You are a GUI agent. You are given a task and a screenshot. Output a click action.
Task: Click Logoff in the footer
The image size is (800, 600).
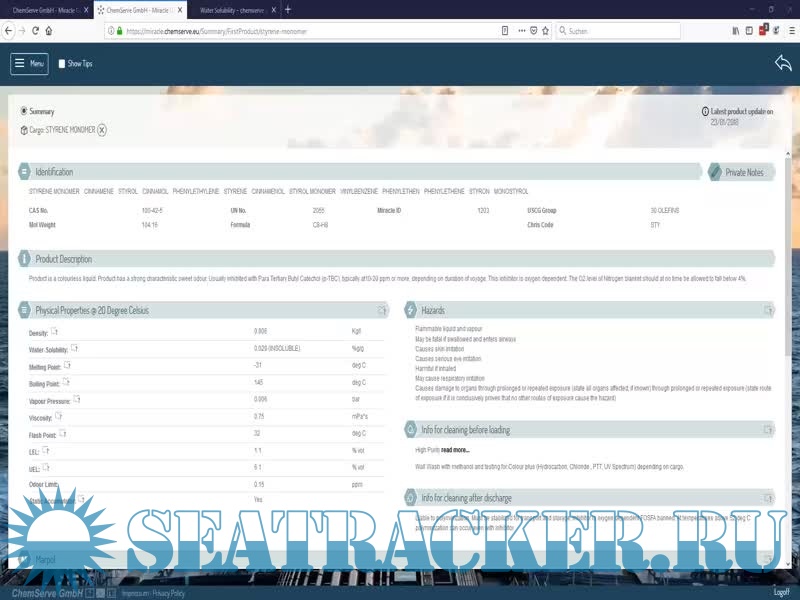[x=781, y=593]
